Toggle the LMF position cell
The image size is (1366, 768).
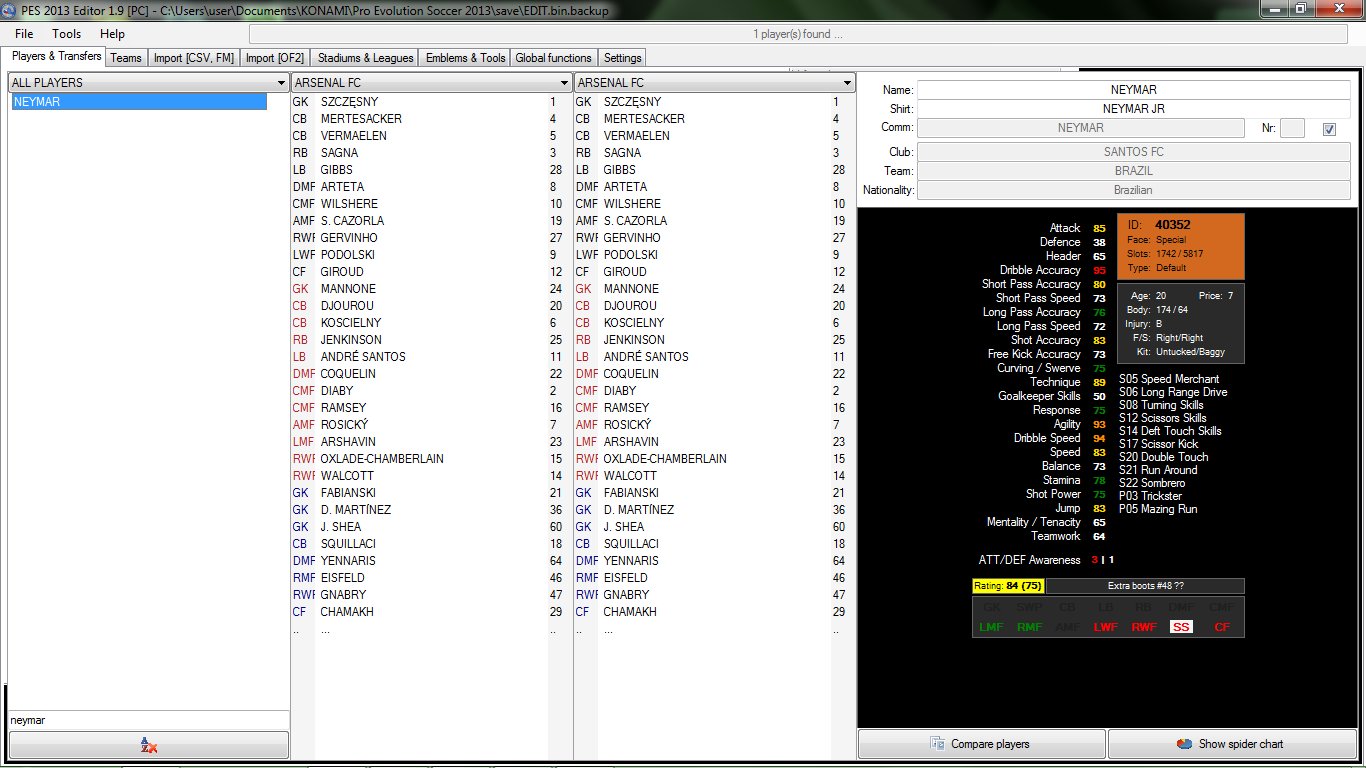point(992,627)
